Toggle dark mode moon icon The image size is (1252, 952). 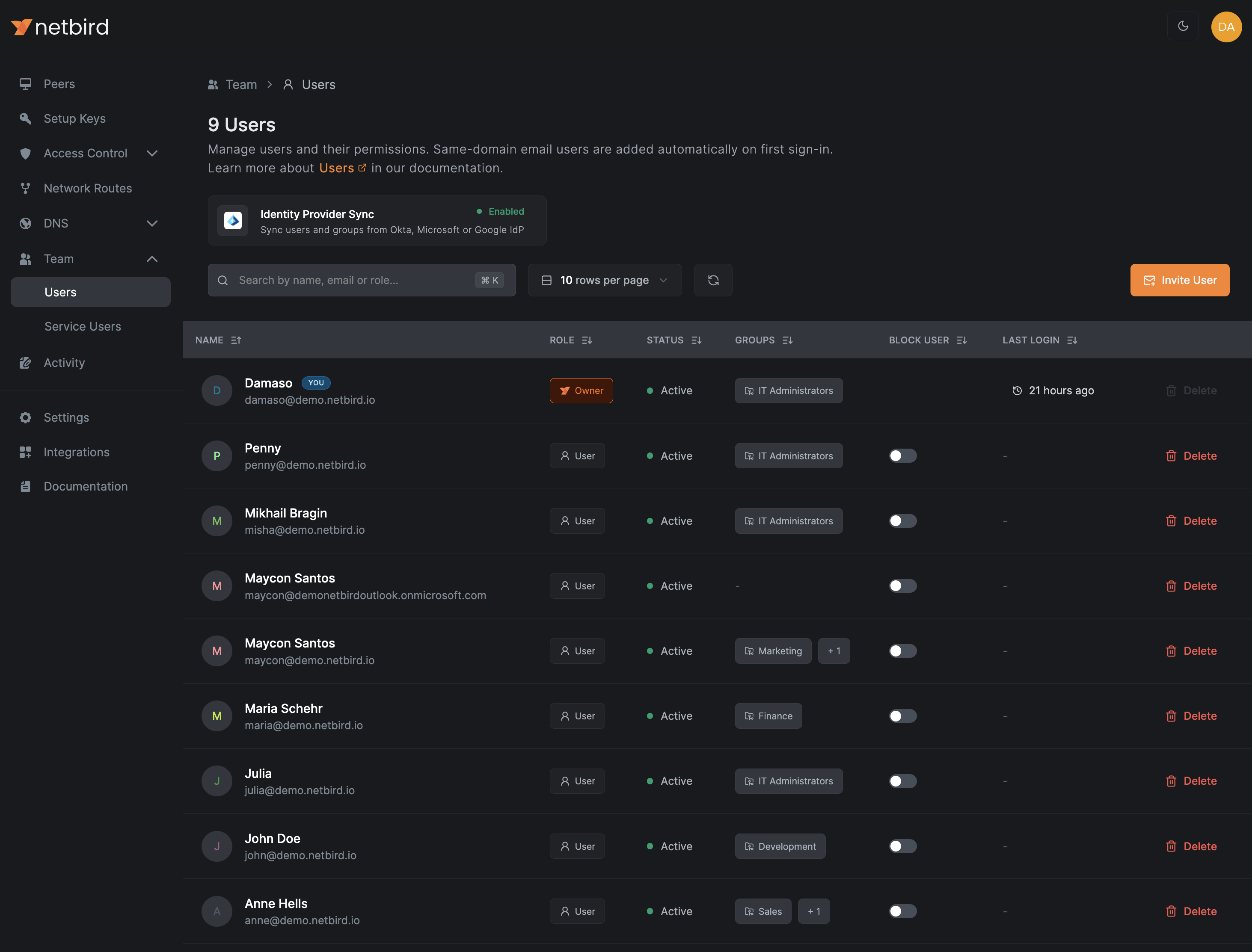[1183, 26]
